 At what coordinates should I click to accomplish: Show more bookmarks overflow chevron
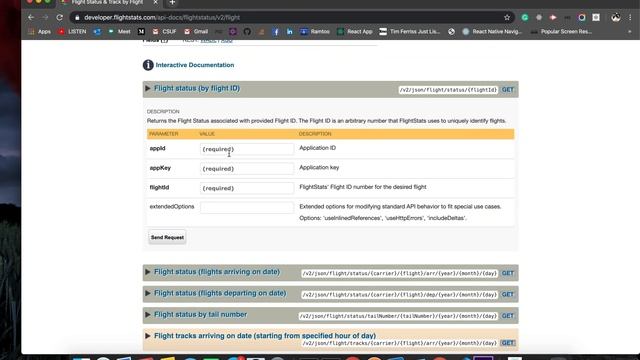tap(630, 31)
